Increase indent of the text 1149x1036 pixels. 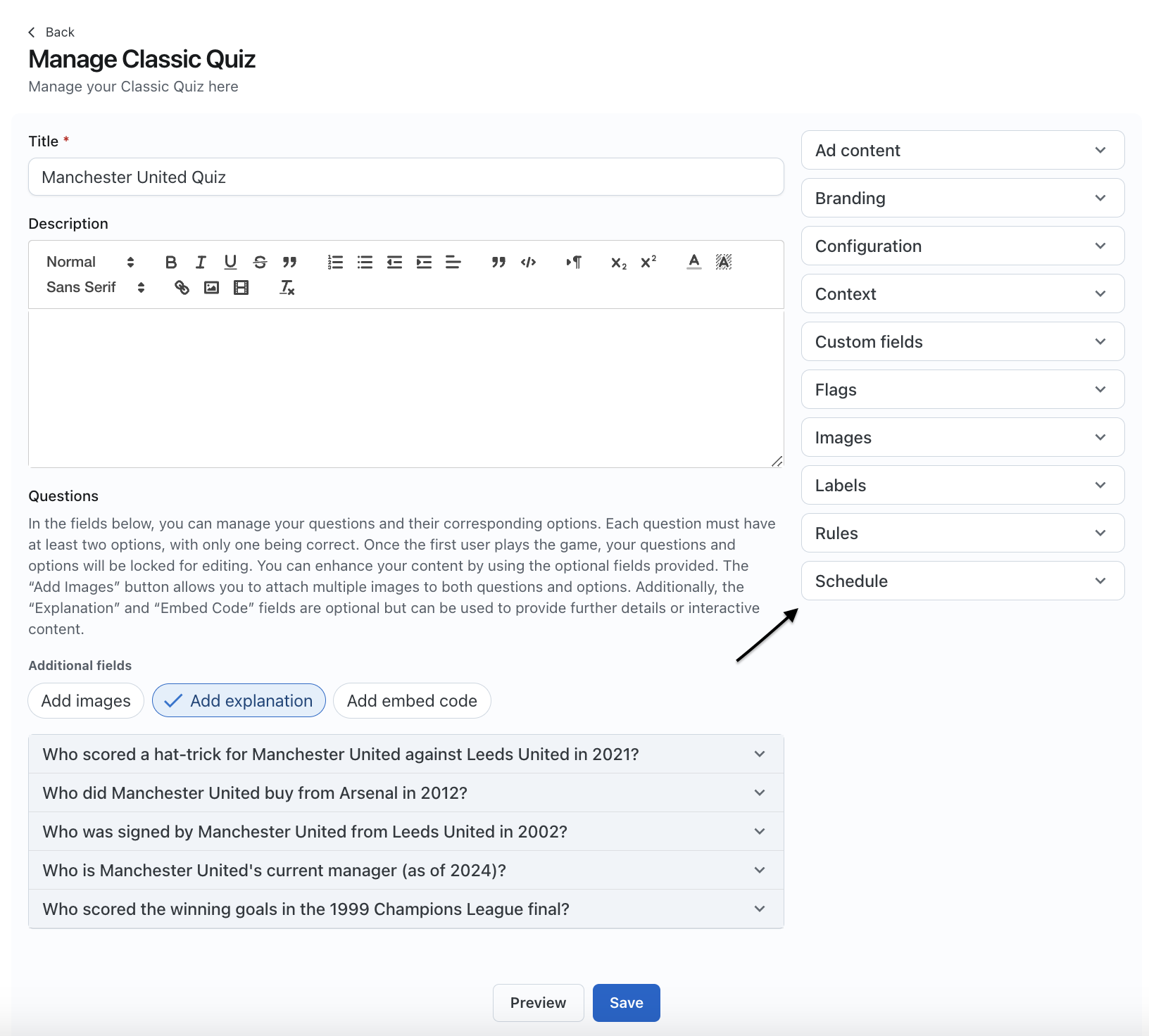click(x=424, y=262)
